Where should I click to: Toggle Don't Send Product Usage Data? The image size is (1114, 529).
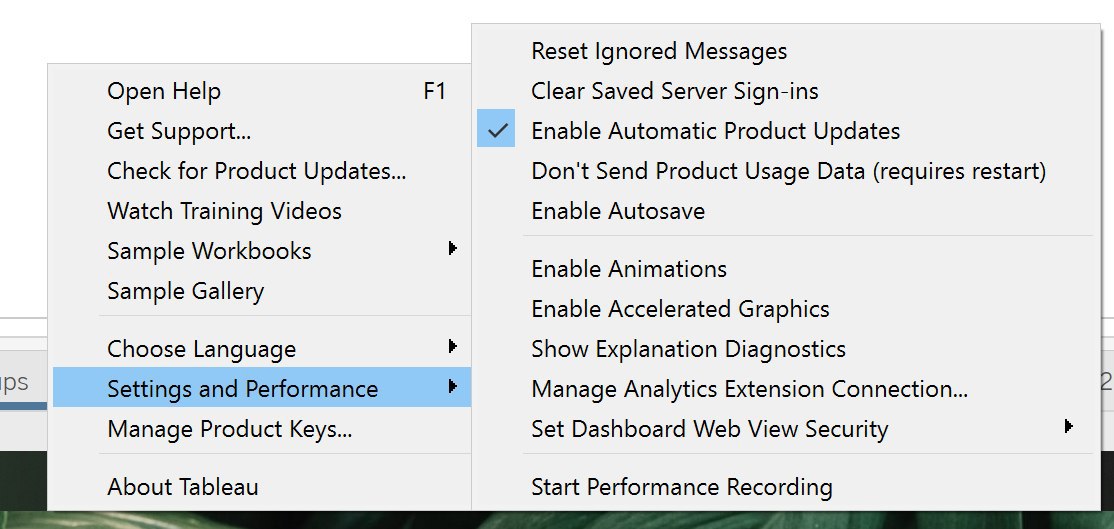786,170
